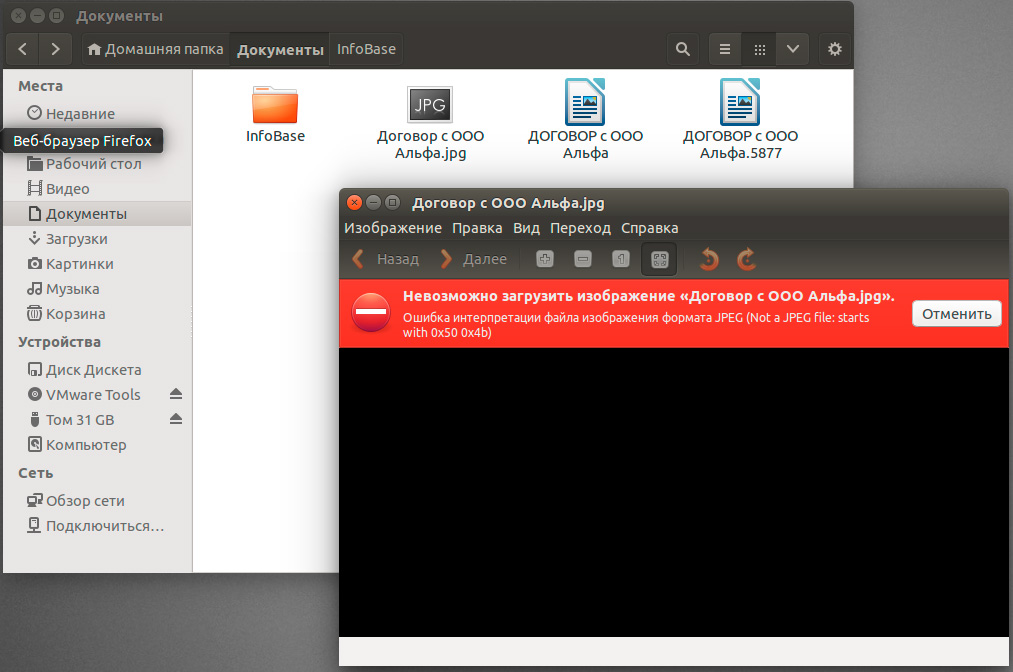Screen dimensions: 1013x672
Task: Switch file manager to grid view
Action: pyautogui.click(x=760, y=49)
